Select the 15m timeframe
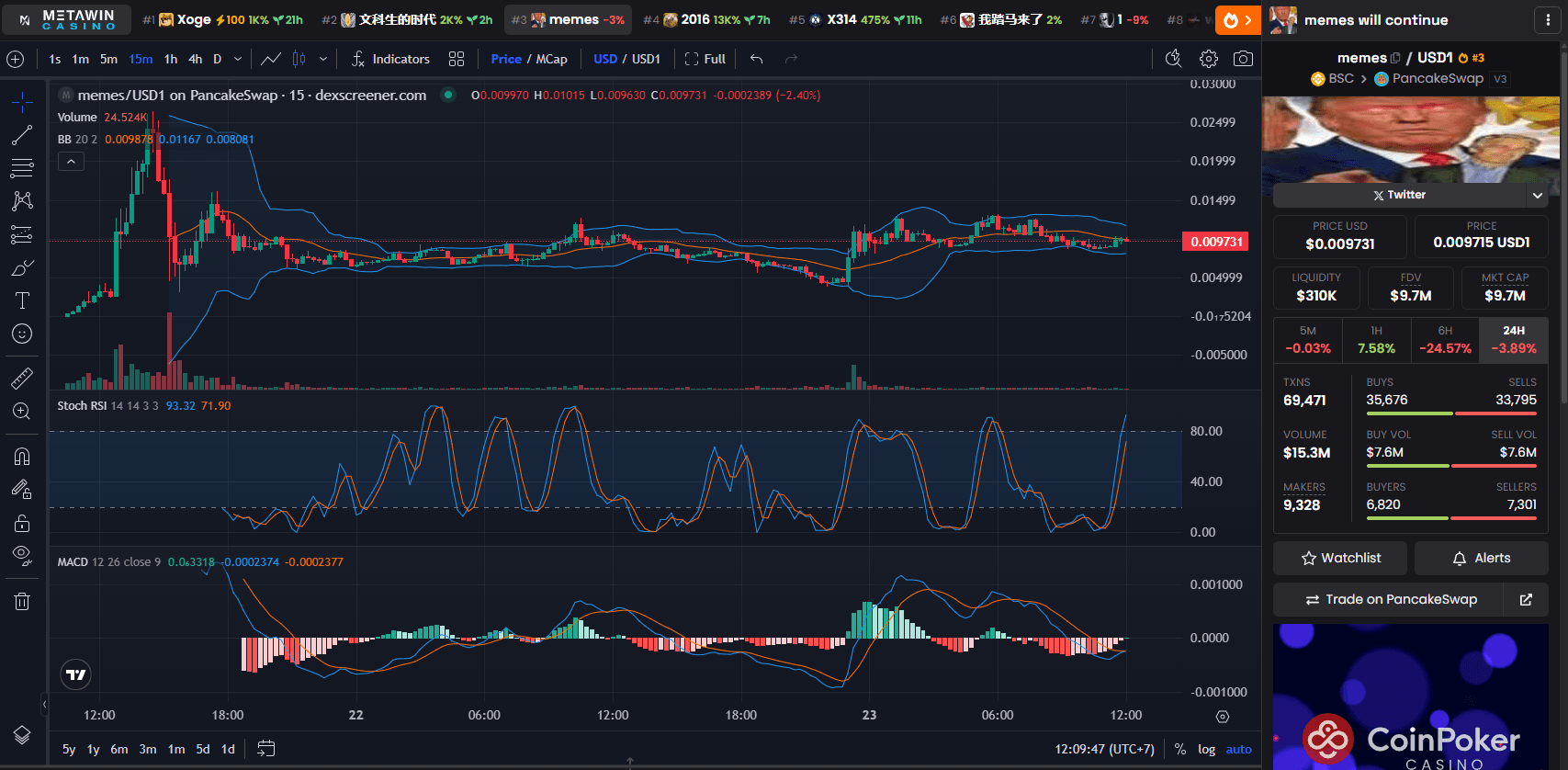 coord(141,59)
